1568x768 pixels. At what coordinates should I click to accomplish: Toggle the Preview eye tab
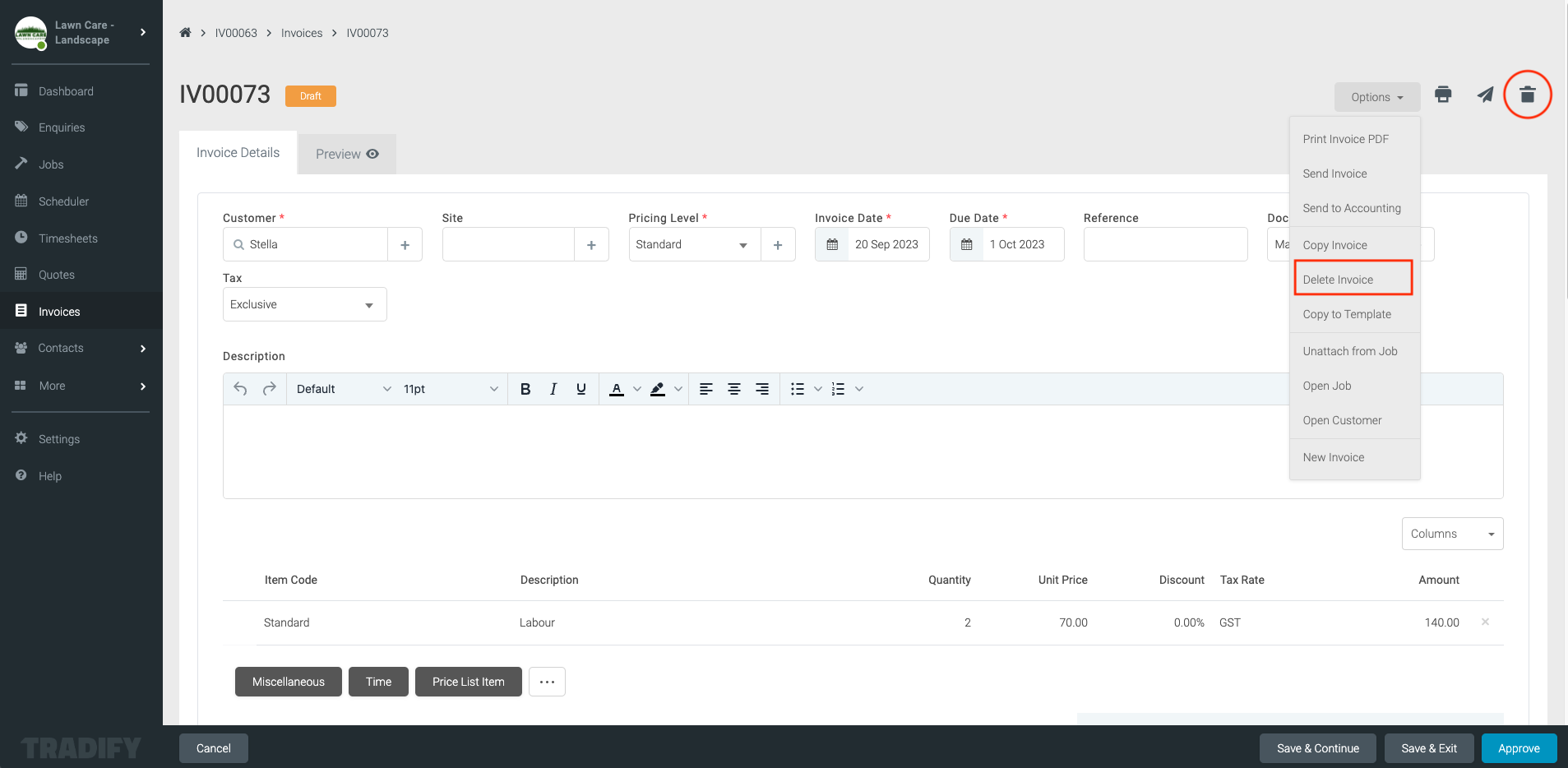(x=345, y=153)
